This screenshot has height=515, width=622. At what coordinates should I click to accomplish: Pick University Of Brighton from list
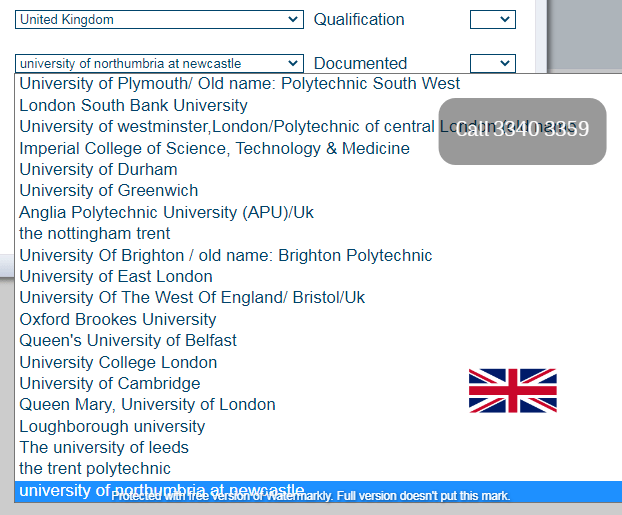point(225,255)
